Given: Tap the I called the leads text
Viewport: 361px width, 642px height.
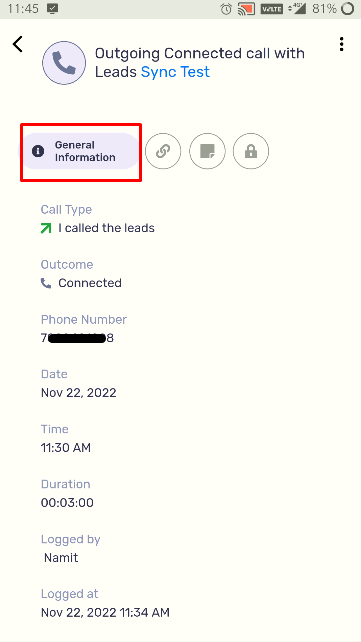Looking at the screenshot, I should [x=106, y=228].
